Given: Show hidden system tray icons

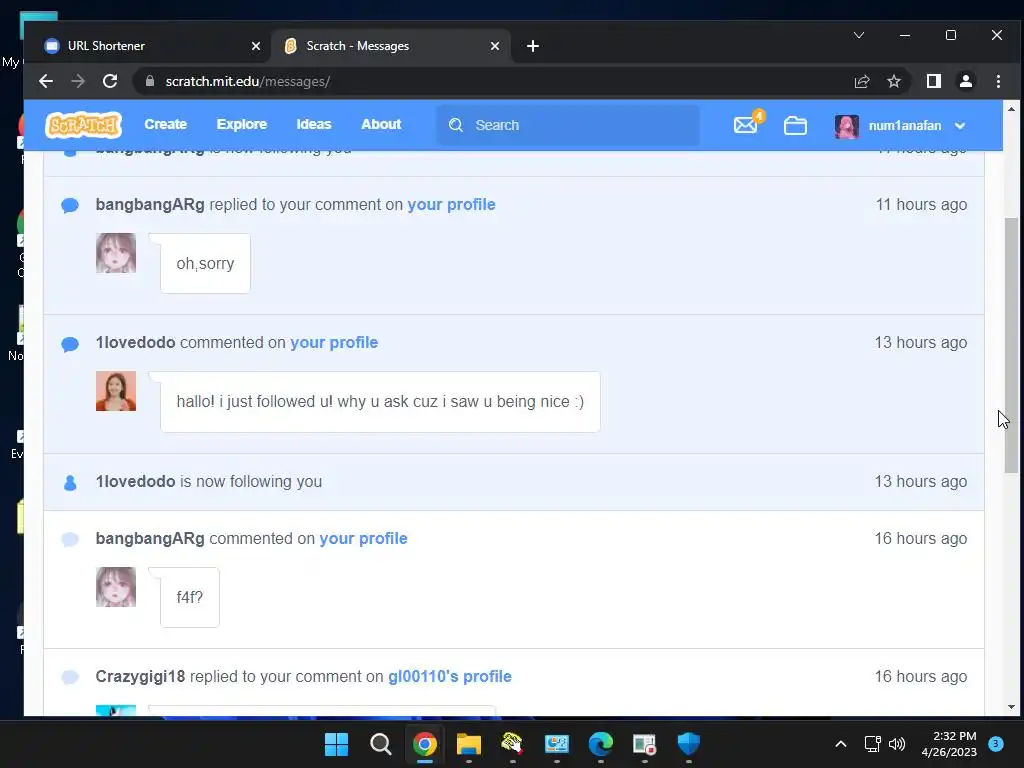Looking at the screenshot, I should pyautogui.click(x=840, y=744).
